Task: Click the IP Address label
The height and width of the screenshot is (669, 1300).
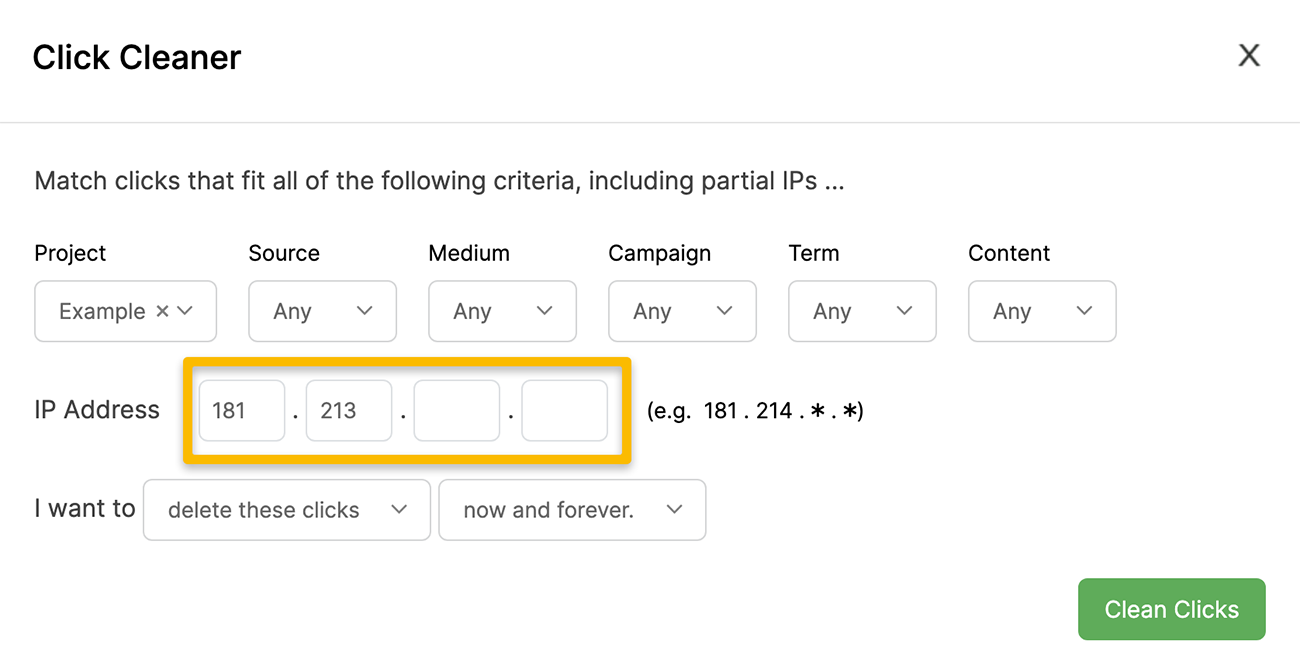Action: pyautogui.click(x=97, y=410)
